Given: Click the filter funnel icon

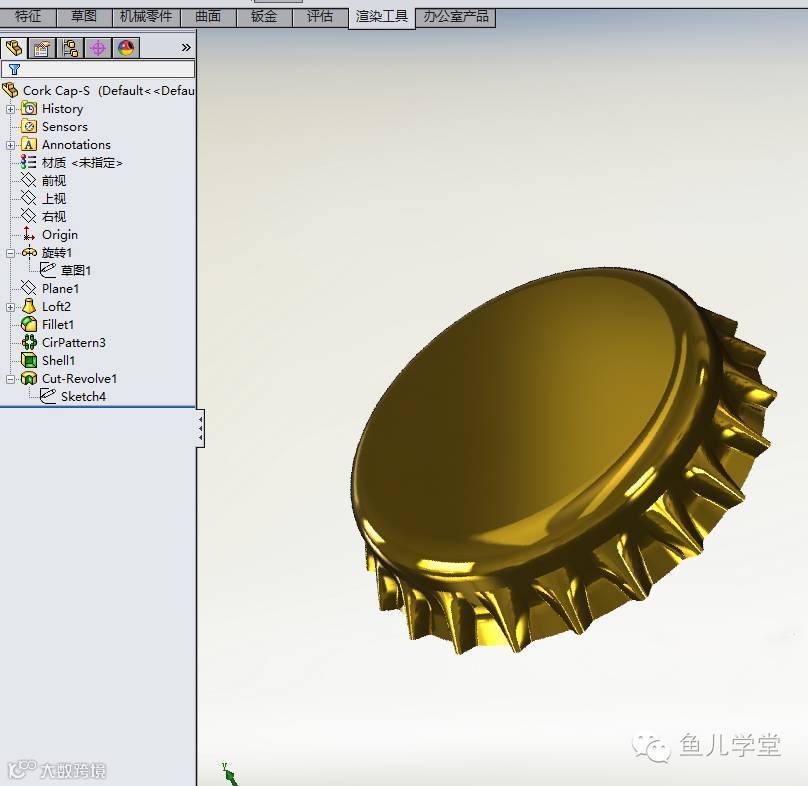Looking at the screenshot, I should tap(14, 69).
